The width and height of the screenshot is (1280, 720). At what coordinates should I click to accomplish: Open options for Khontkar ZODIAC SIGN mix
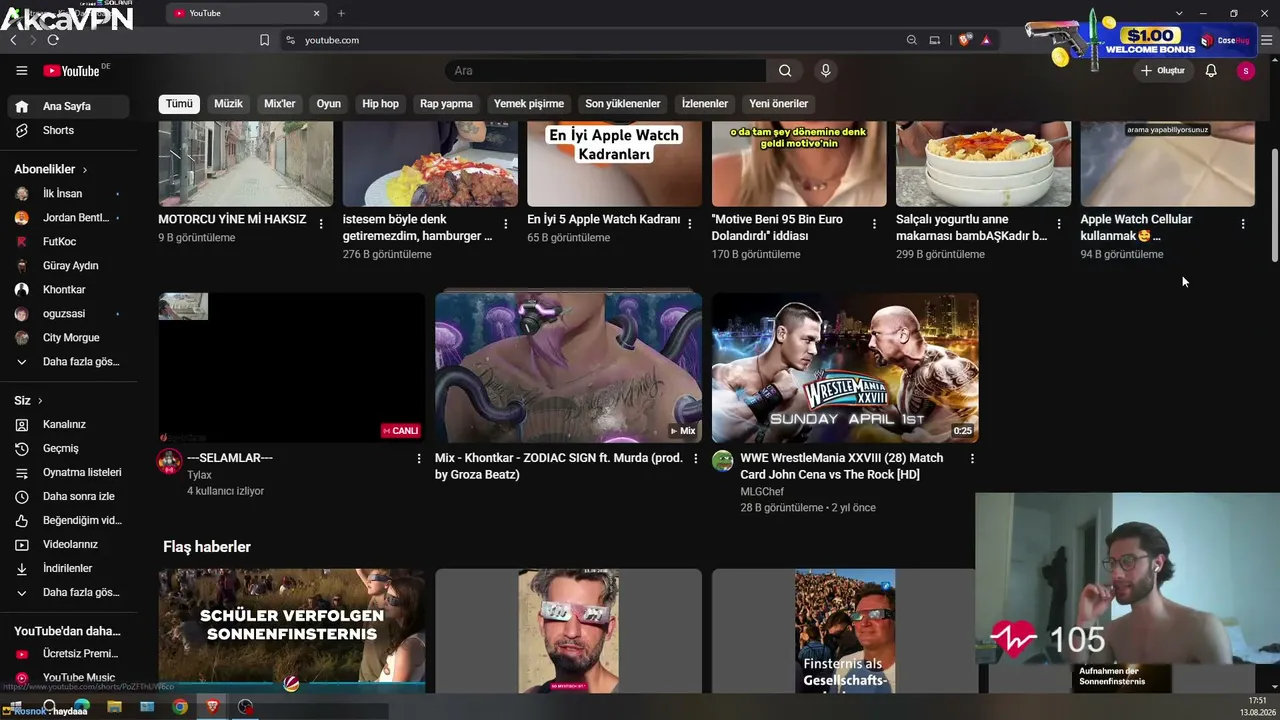[x=696, y=458]
